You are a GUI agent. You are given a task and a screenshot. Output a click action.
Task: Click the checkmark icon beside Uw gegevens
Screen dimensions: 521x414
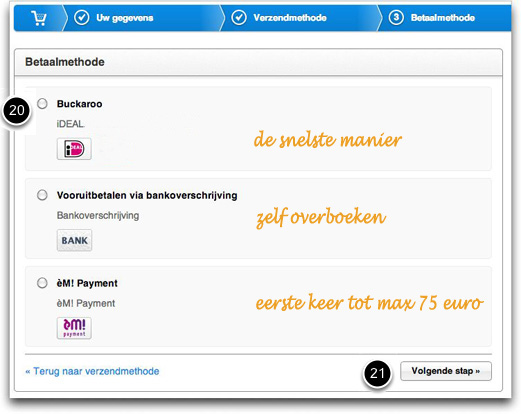[82, 18]
